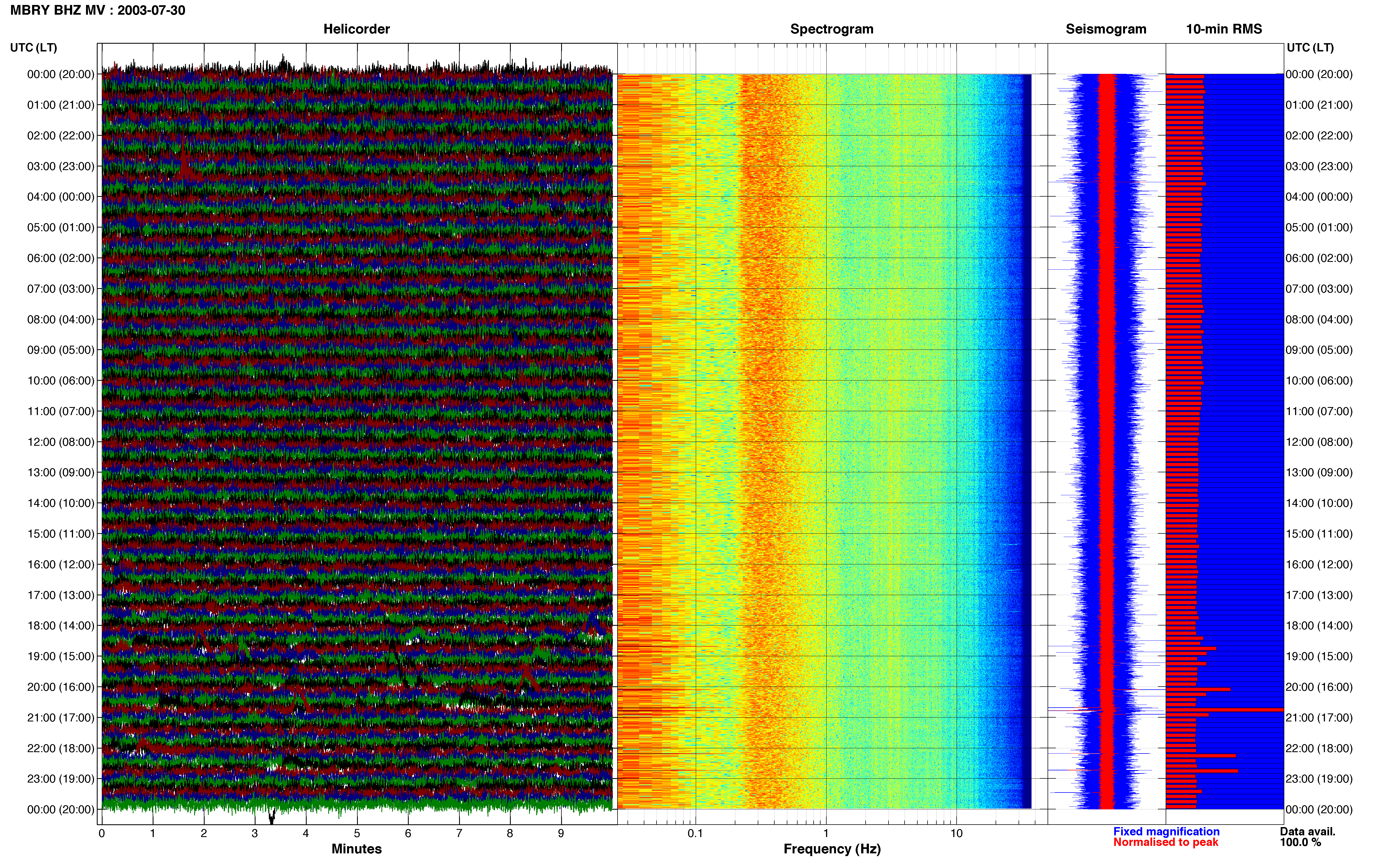1388x868 pixels.
Task: Click the 'Spectrogram' panel heading
Action: coord(832,29)
